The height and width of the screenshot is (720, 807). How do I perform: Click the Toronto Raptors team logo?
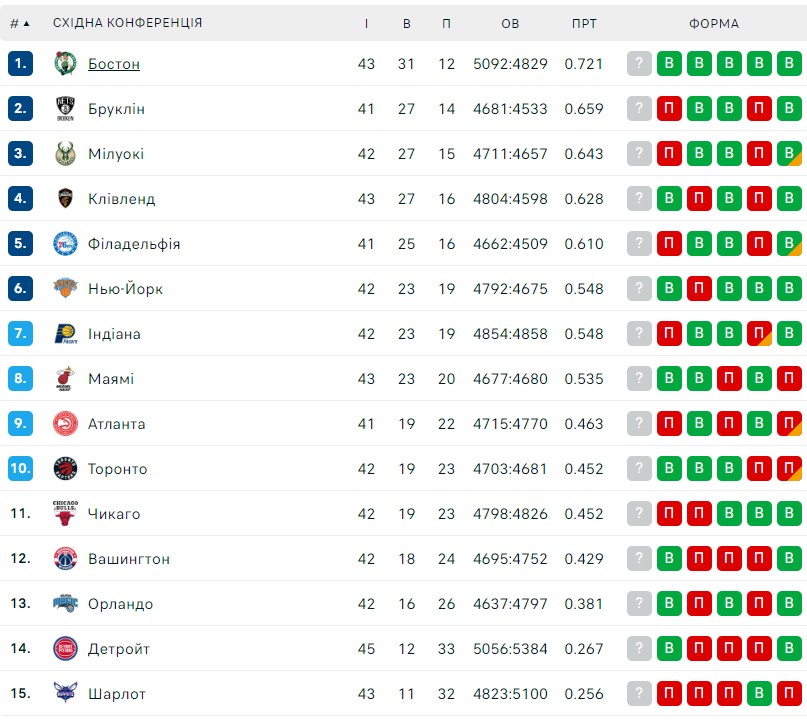[65, 468]
